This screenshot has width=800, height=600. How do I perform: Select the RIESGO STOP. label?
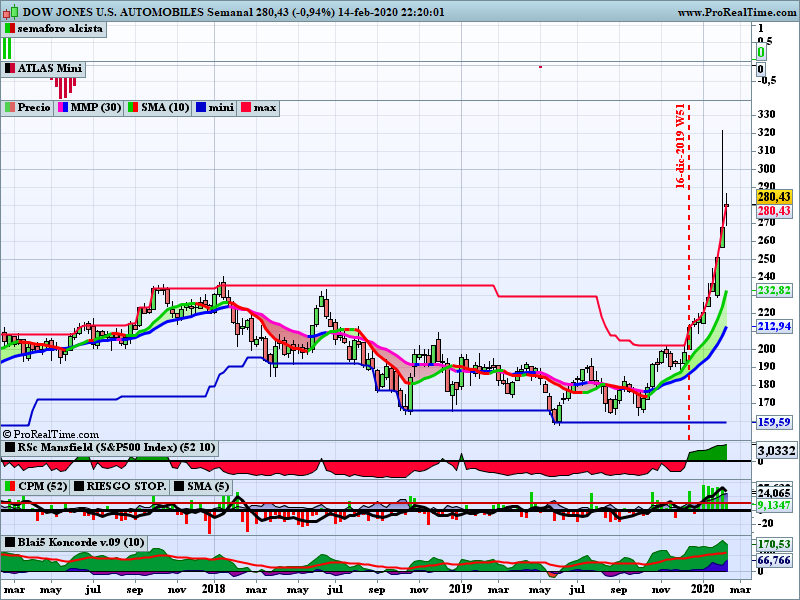tap(127, 487)
